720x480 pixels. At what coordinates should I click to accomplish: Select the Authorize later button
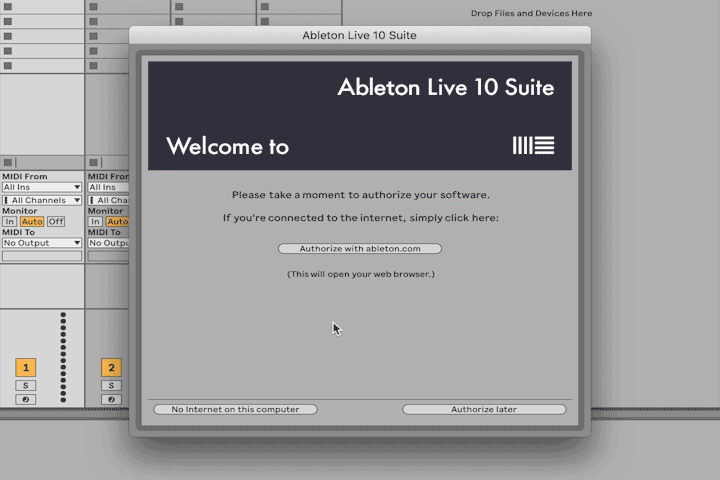[x=484, y=409]
